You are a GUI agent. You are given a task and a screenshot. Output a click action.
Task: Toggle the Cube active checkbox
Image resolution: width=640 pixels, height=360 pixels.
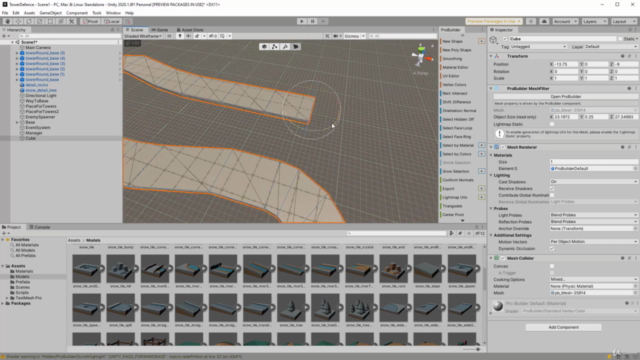click(x=505, y=39)
